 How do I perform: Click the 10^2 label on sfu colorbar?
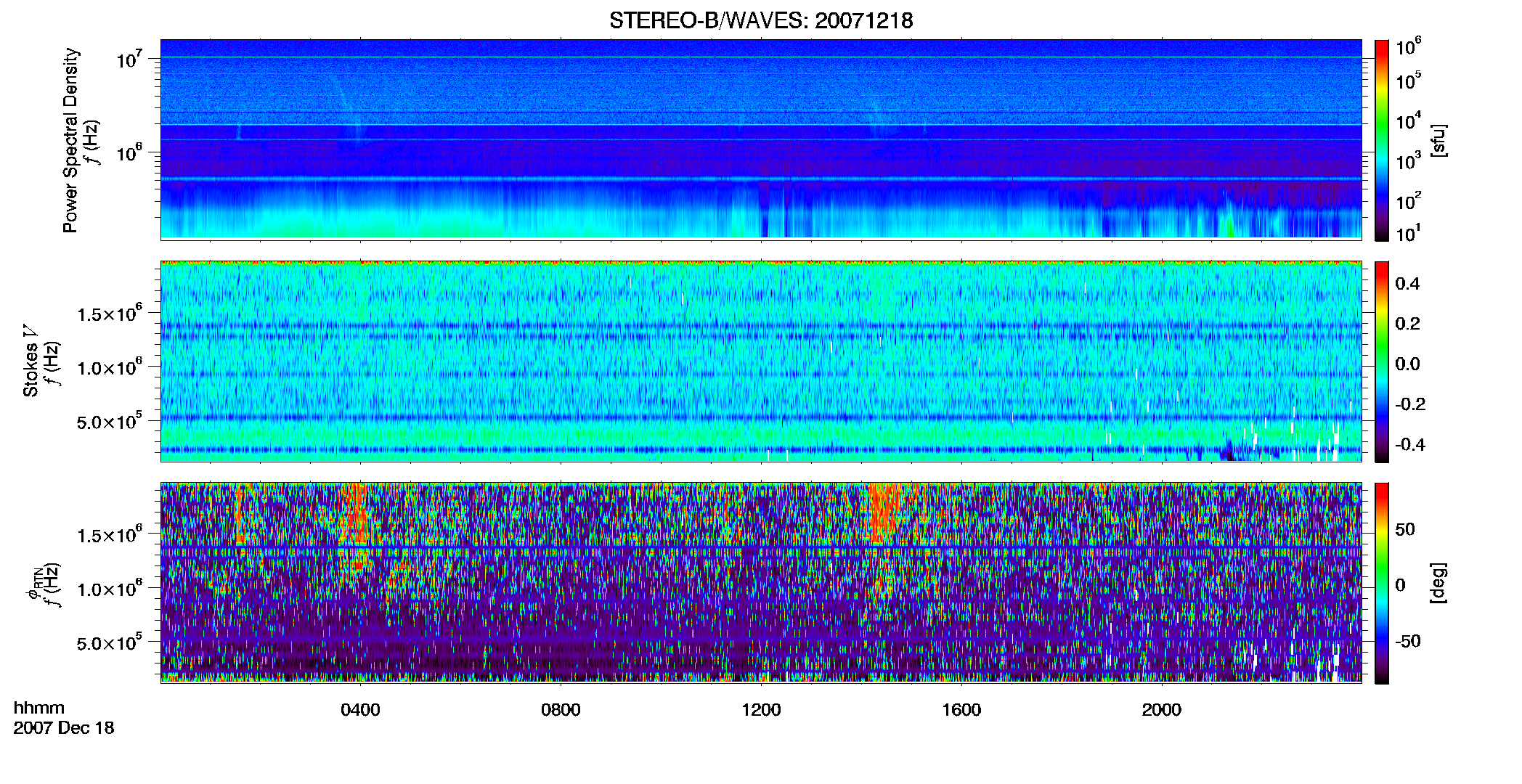(1408, 200)
